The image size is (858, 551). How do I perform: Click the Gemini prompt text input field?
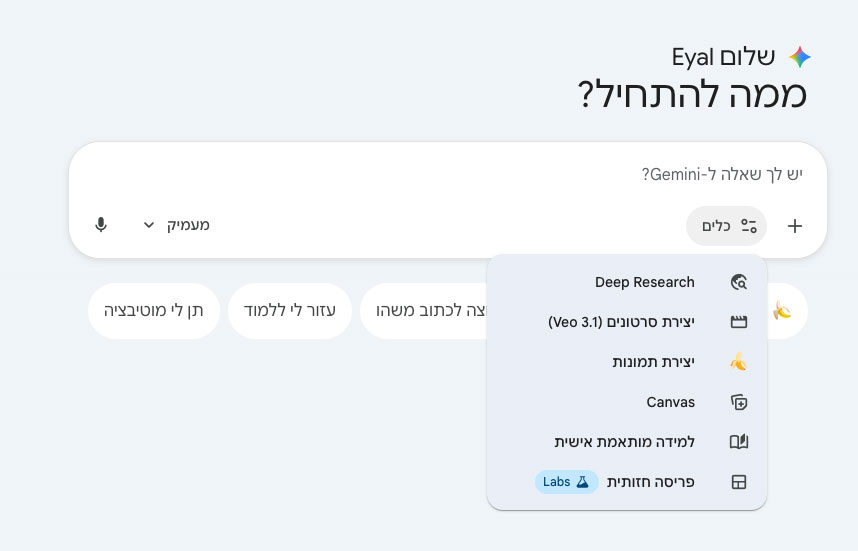pos(450,174)
